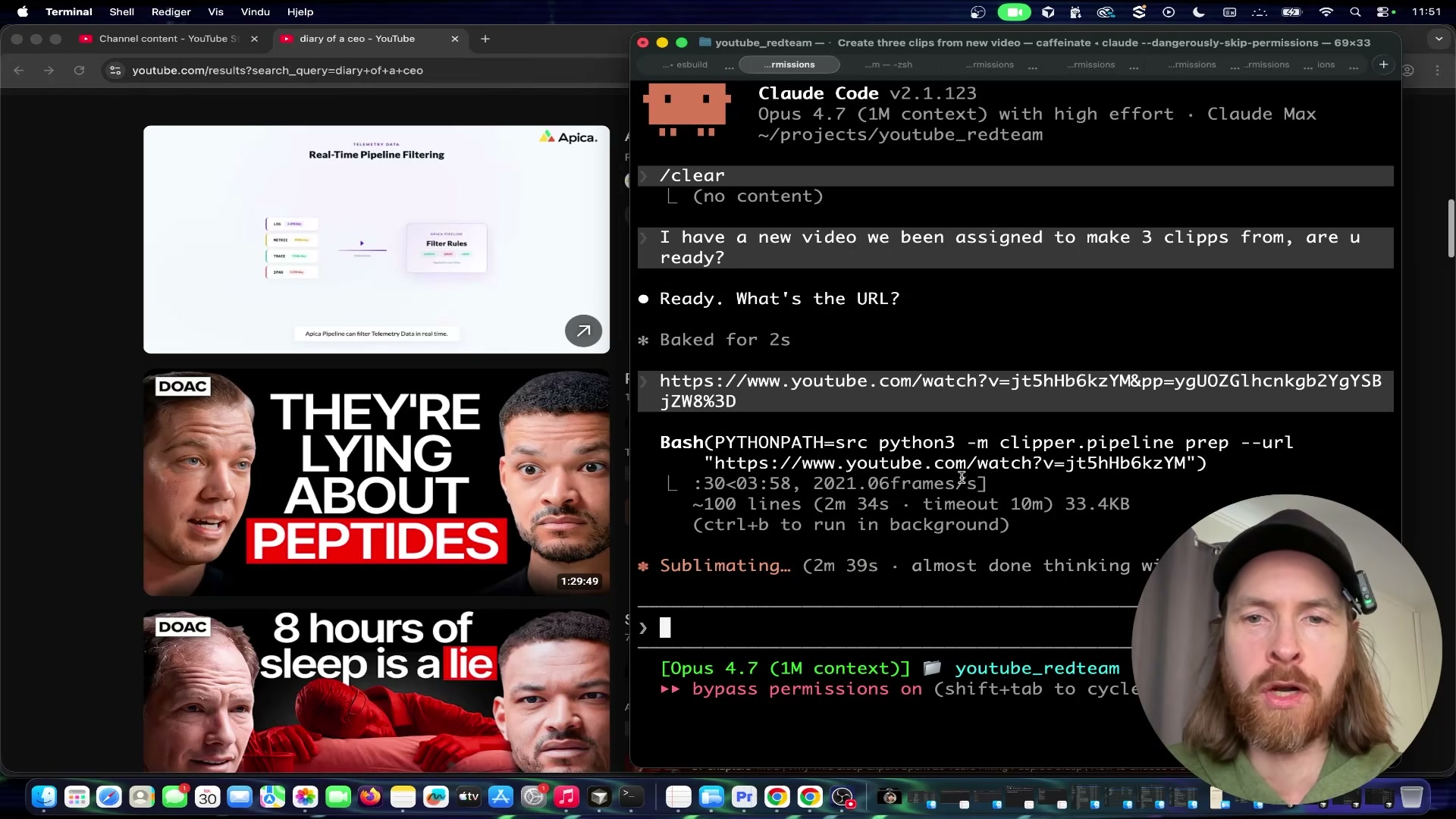Select the ions Terminal tab
Image resolution: width=1456 pixels, height=819 pixels.
tap(1326, 65)
